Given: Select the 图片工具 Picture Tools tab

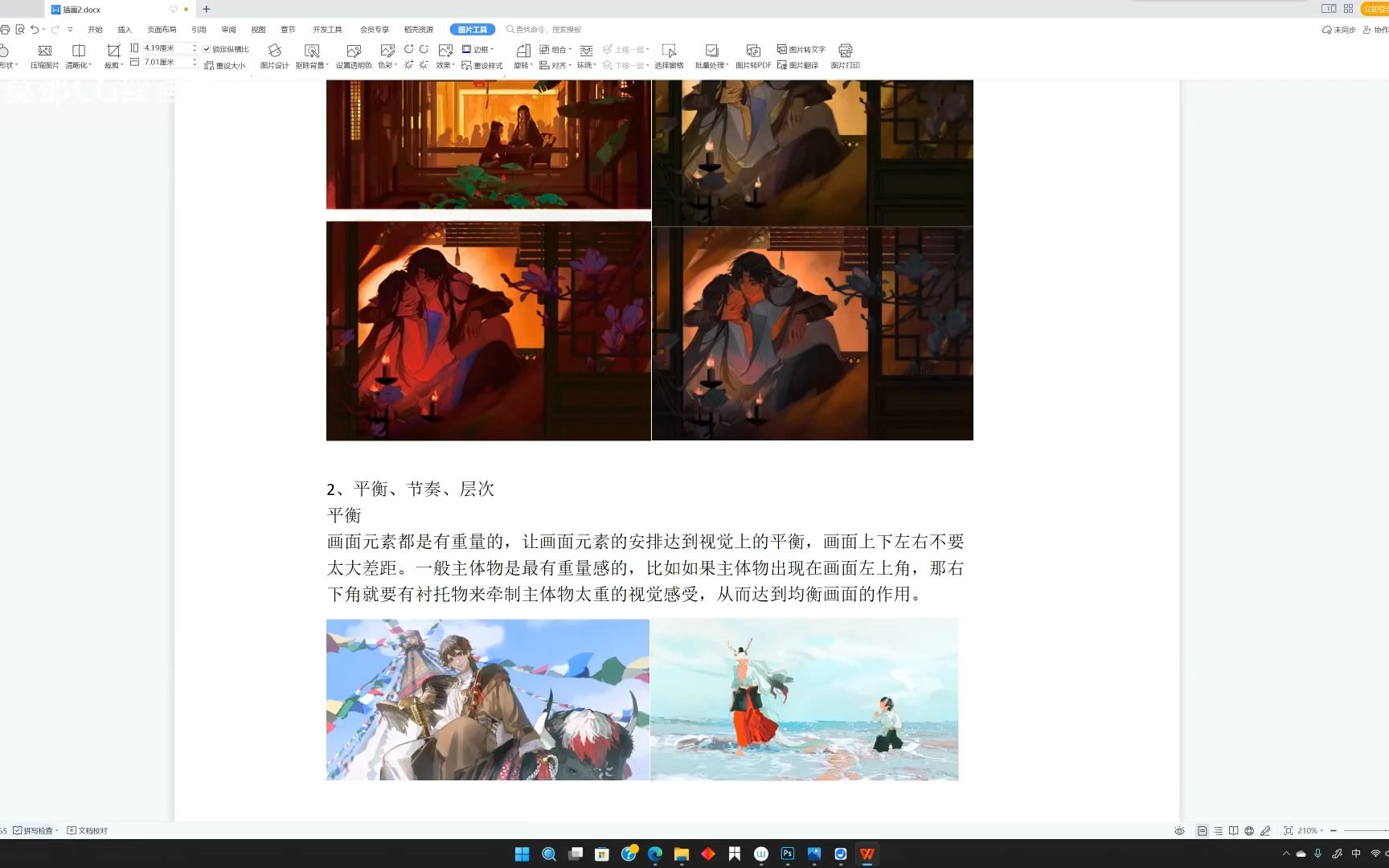Looking at the screenshot, I should click(473, 30).
